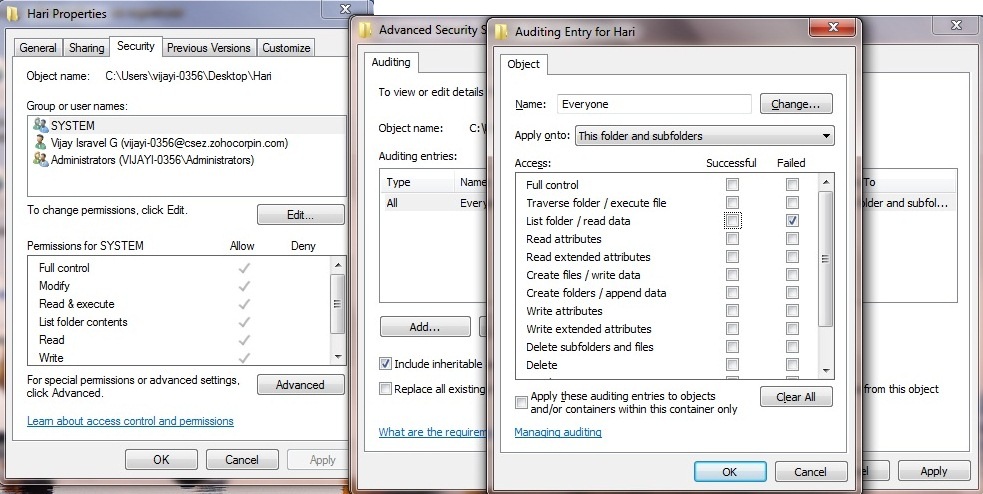Check Failed box for Delete
983x494 pixels.
[x=792, y=365]
